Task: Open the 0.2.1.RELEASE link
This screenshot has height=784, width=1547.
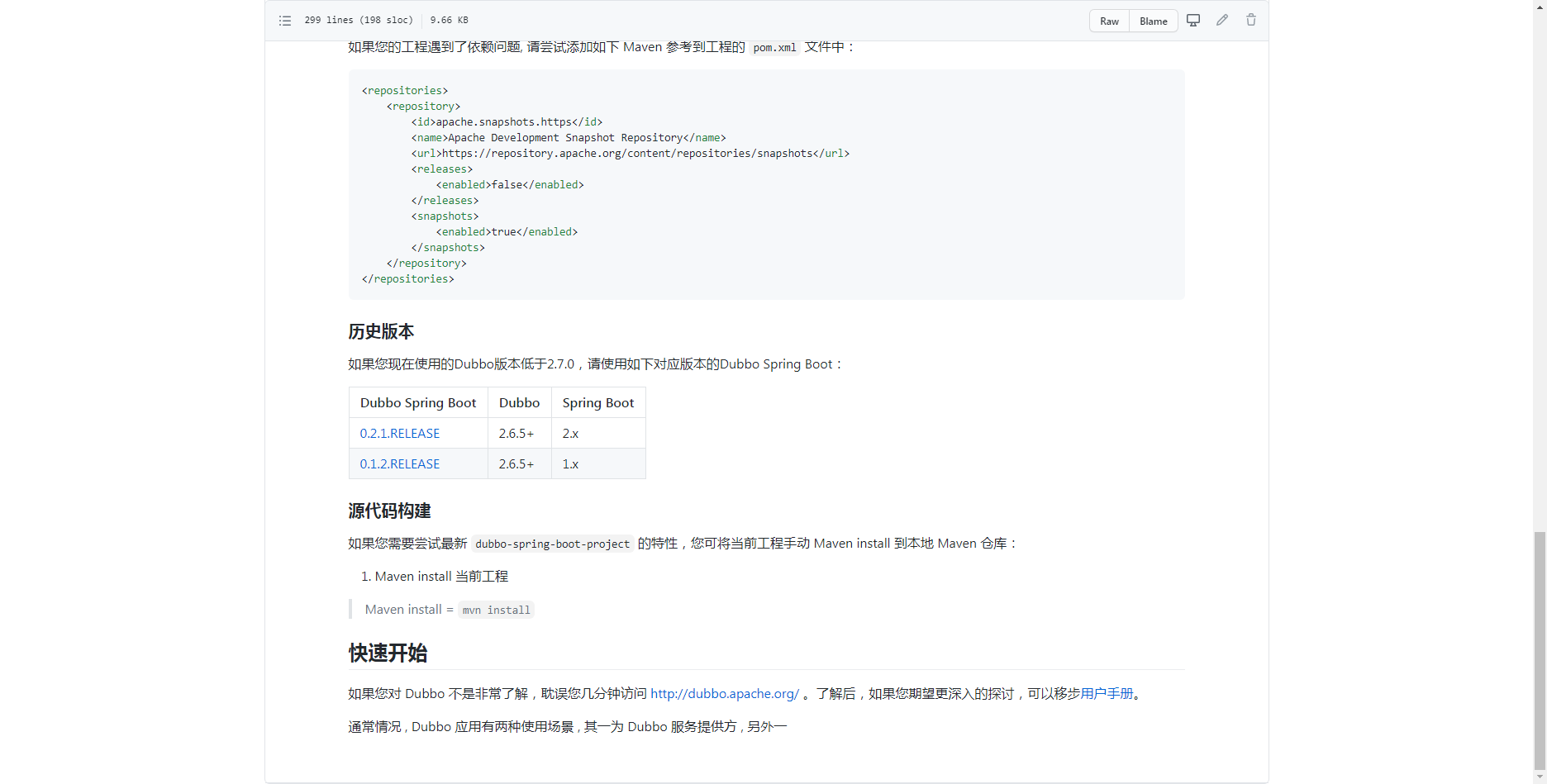Action: point(400,433)
